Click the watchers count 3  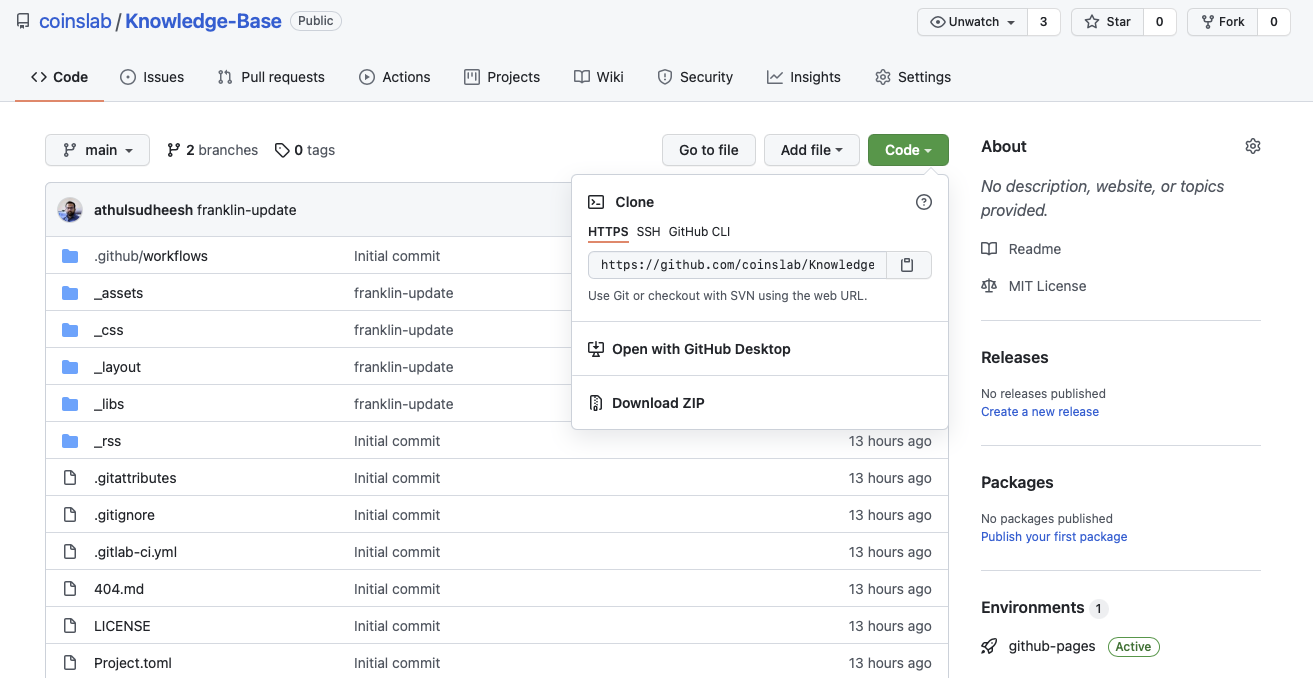(x=1044, y=22)
